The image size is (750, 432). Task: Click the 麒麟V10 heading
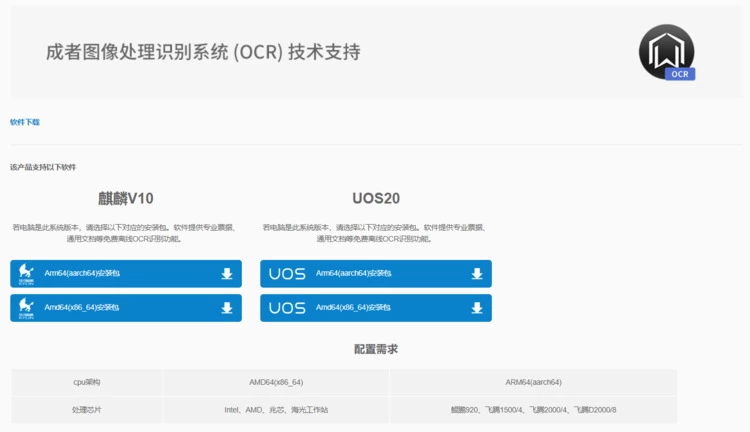coord(126,198)
